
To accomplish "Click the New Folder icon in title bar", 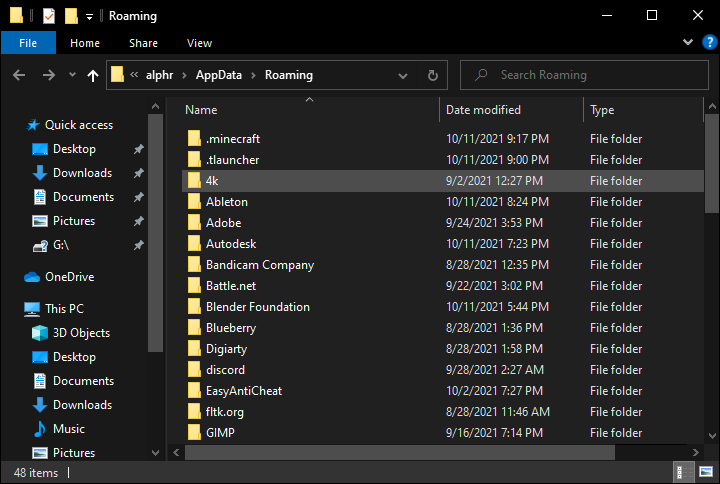I will [71, 16].
